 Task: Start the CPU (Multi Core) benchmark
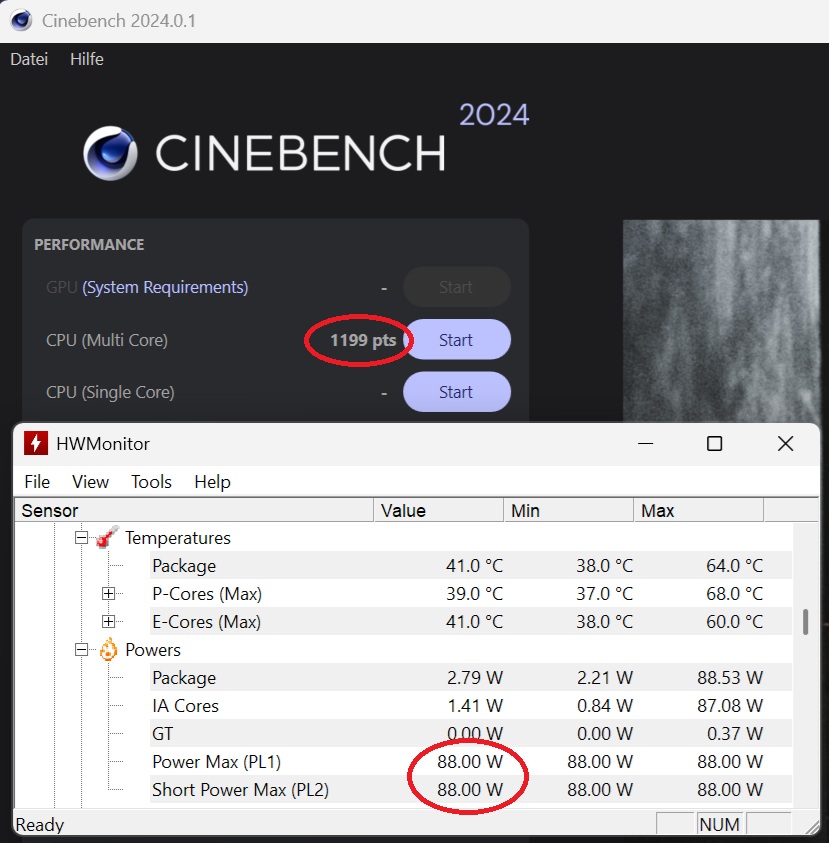tap(456, 340)
